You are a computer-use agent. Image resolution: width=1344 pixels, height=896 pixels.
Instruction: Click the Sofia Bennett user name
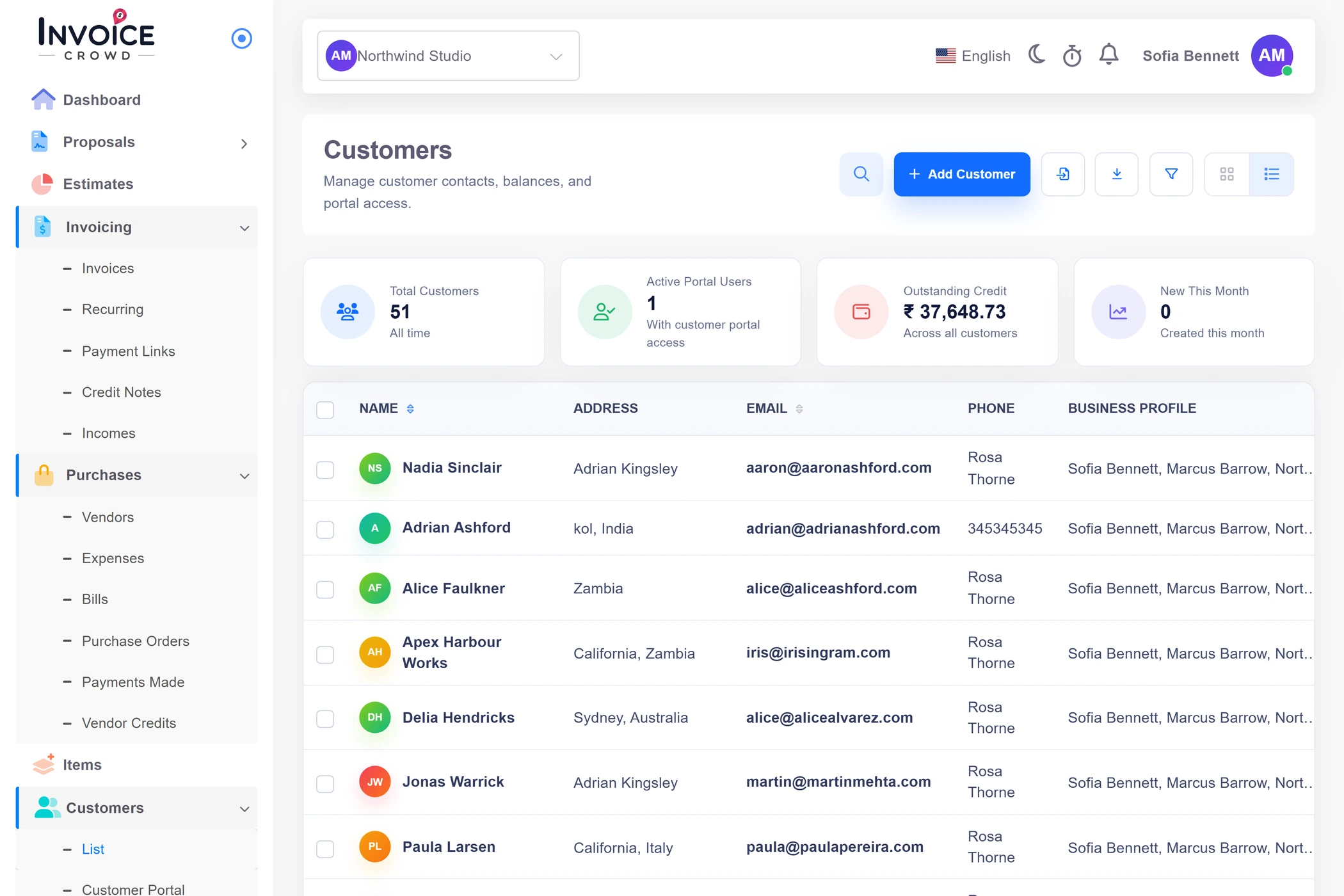pyautogui.click(x=1190, y=56)
